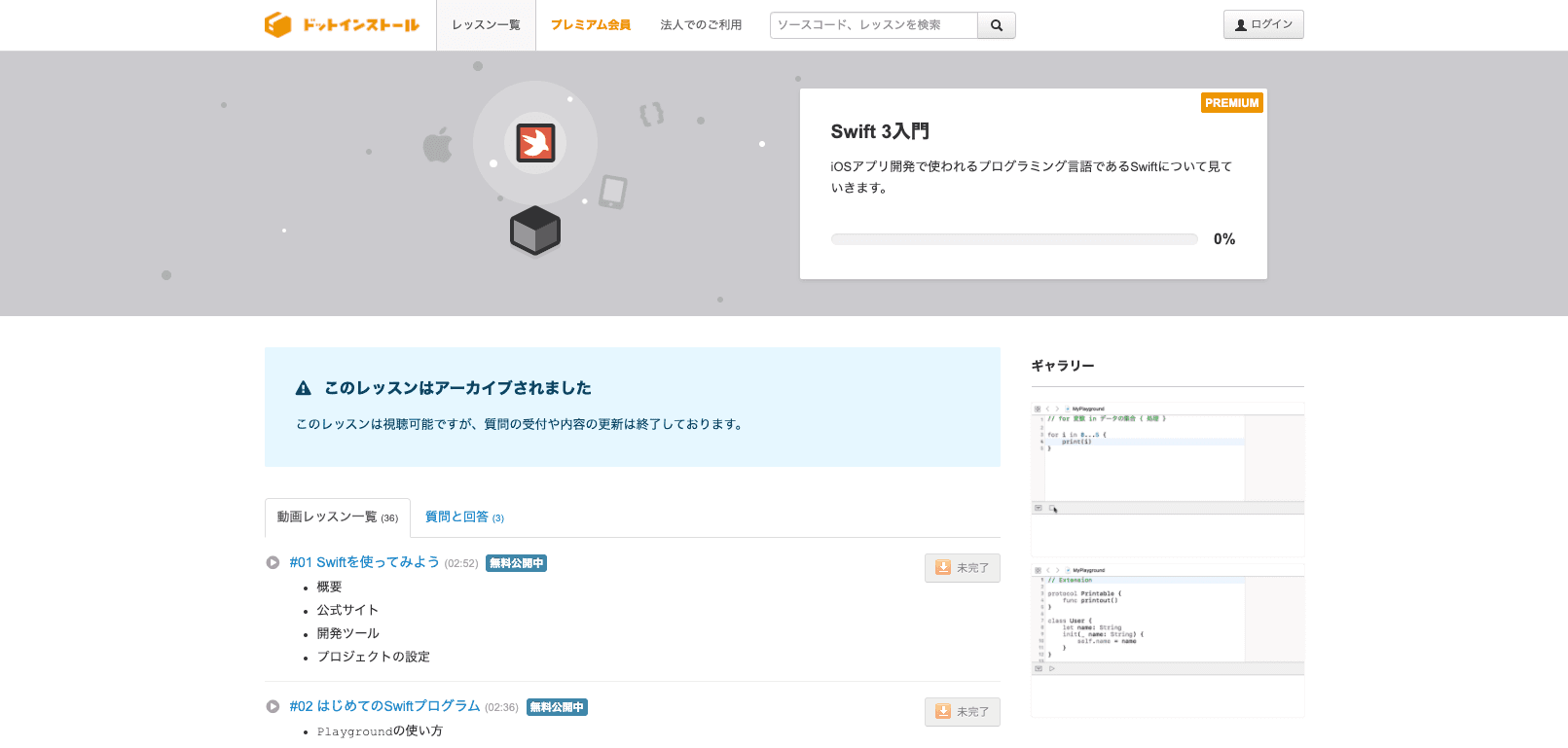Open 法人でのご利用 page
Image resolution: width=1568 pixels, height=748 pixels.
pos(701,25)
